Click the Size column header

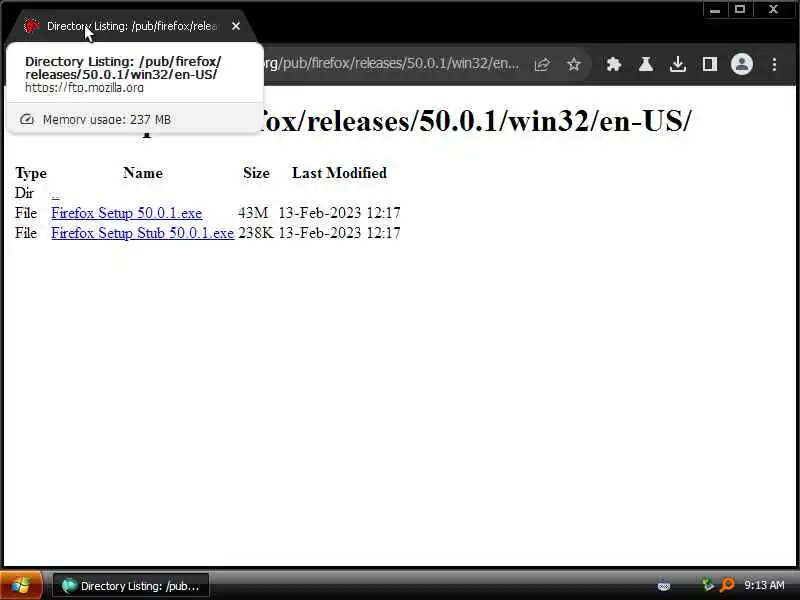tap(256, 173)
